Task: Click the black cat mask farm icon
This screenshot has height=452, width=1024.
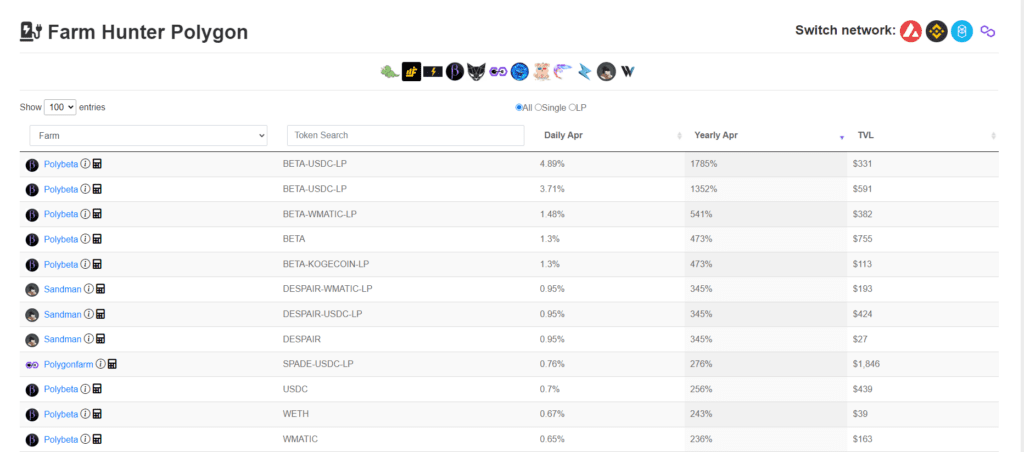Action: point(476,72)
